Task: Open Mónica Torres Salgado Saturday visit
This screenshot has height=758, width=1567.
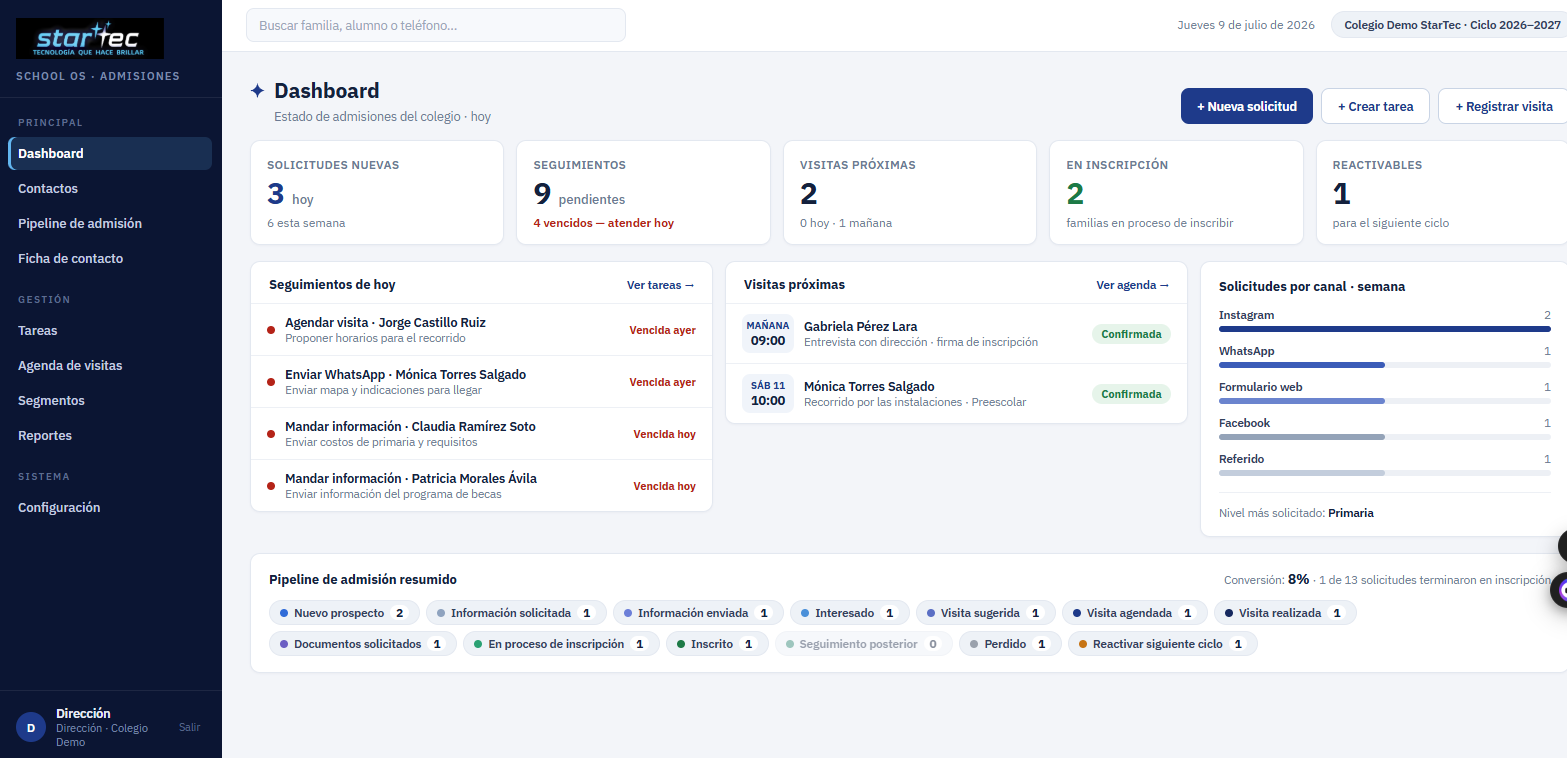Action: pos(956,394)
